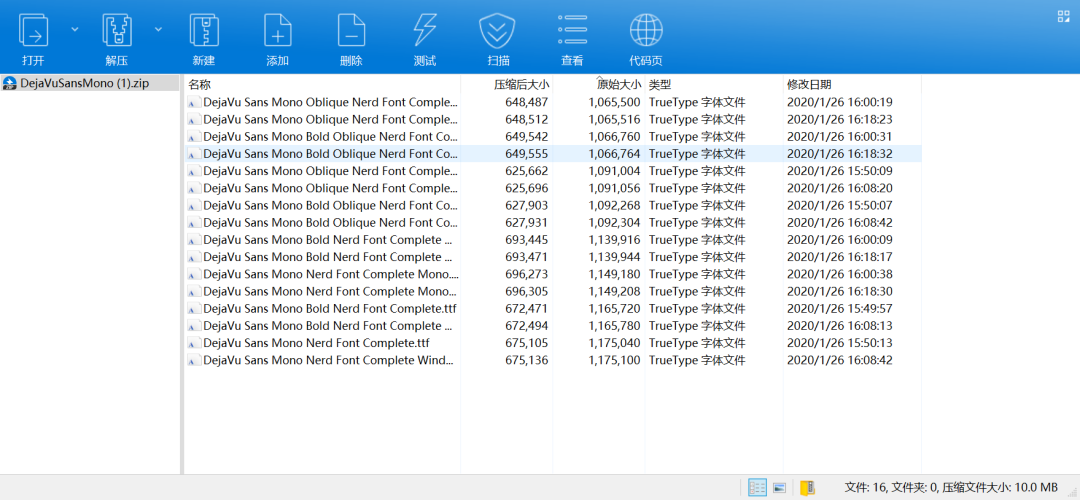This screenshot has width=1080, height=500.
Task: Click the 新建 (New archive) icon
Action: coord(204,30)
